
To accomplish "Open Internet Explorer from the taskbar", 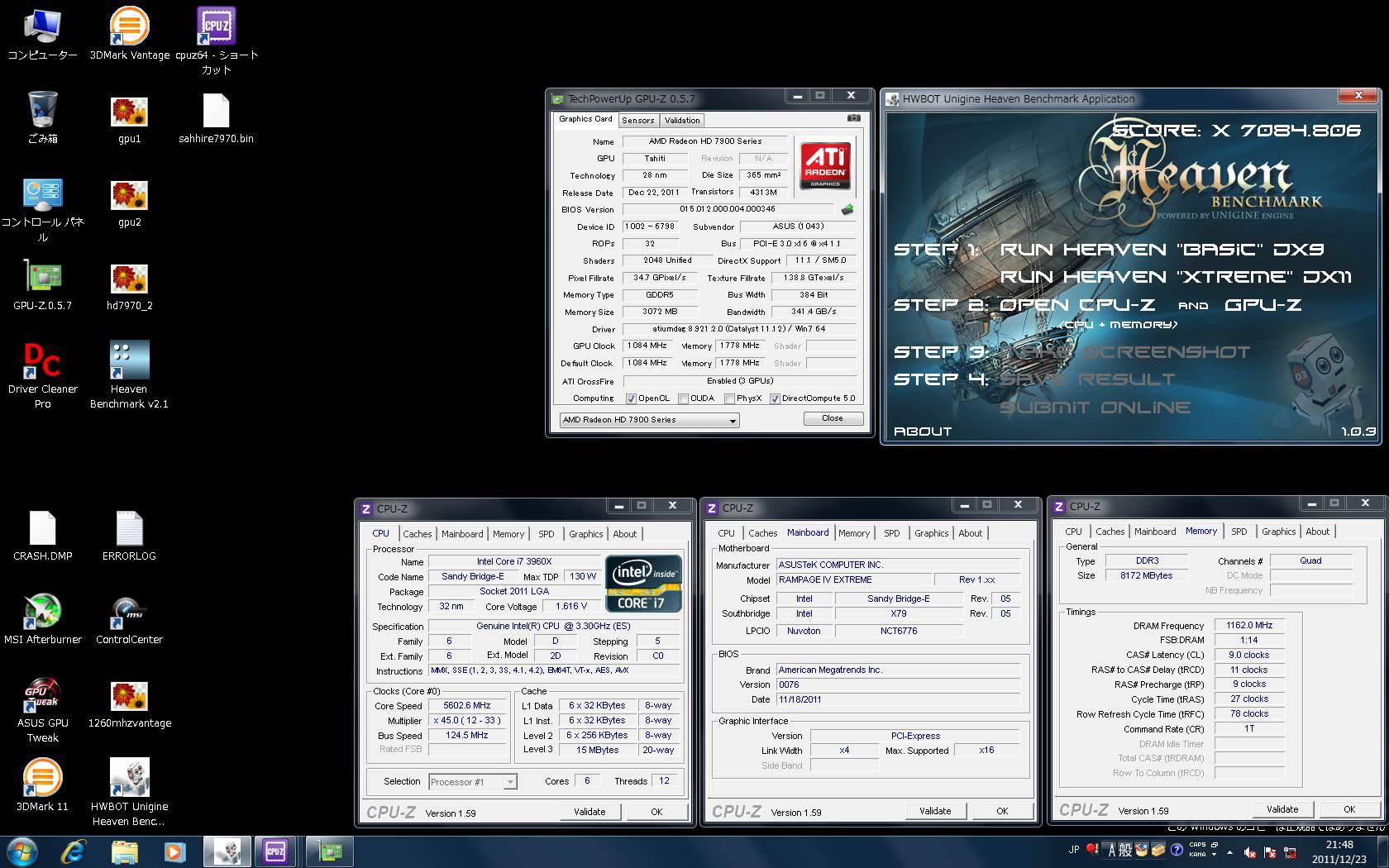I will pyautogui.click(x=74, y=851).
